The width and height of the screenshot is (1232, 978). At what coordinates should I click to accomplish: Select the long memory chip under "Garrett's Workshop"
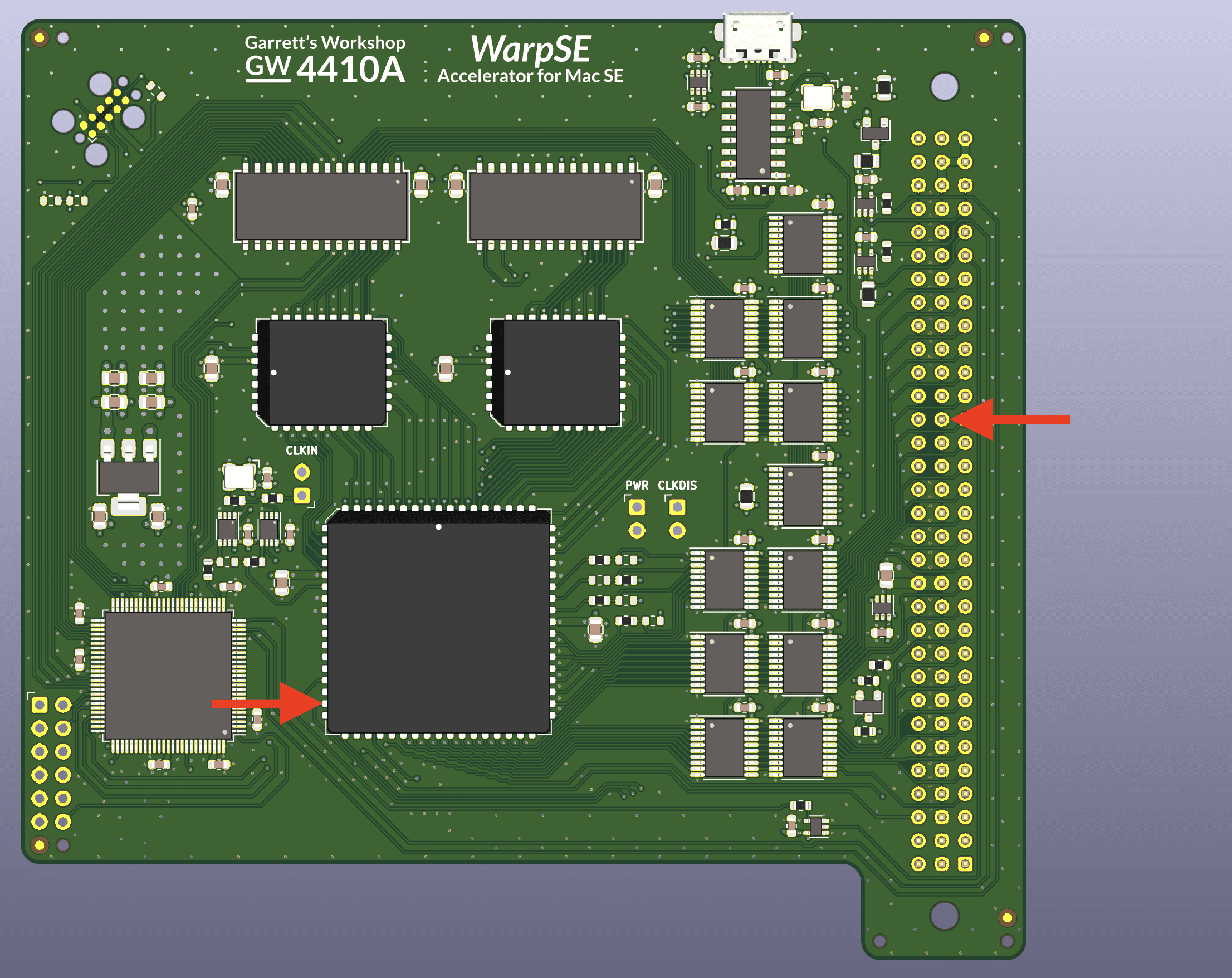click(x=322, y=206)
